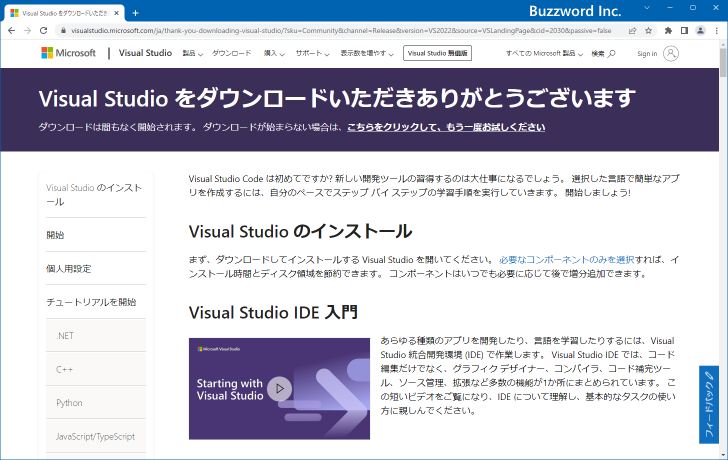Viewport: 728px width, 460px height.
Task: Toggle the browser side panel icon
Action: 684,31
